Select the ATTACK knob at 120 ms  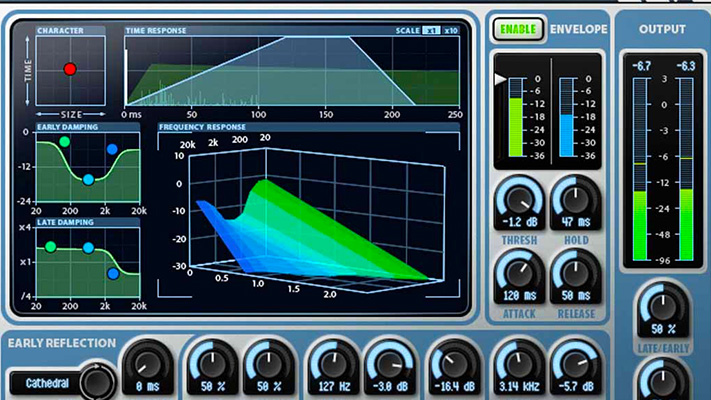[x=517, y=273]
